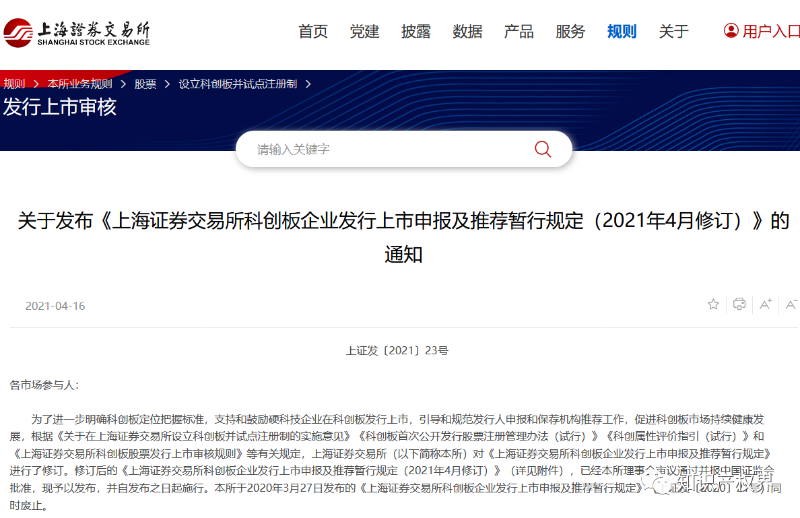Click the 发行上市审核 section heading
800x518 pixels.
click(x=60, y=107)
